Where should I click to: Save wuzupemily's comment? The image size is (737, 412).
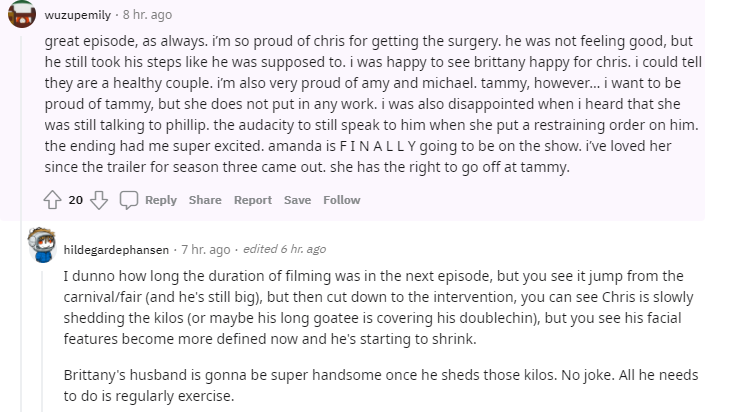pos(297,200)
